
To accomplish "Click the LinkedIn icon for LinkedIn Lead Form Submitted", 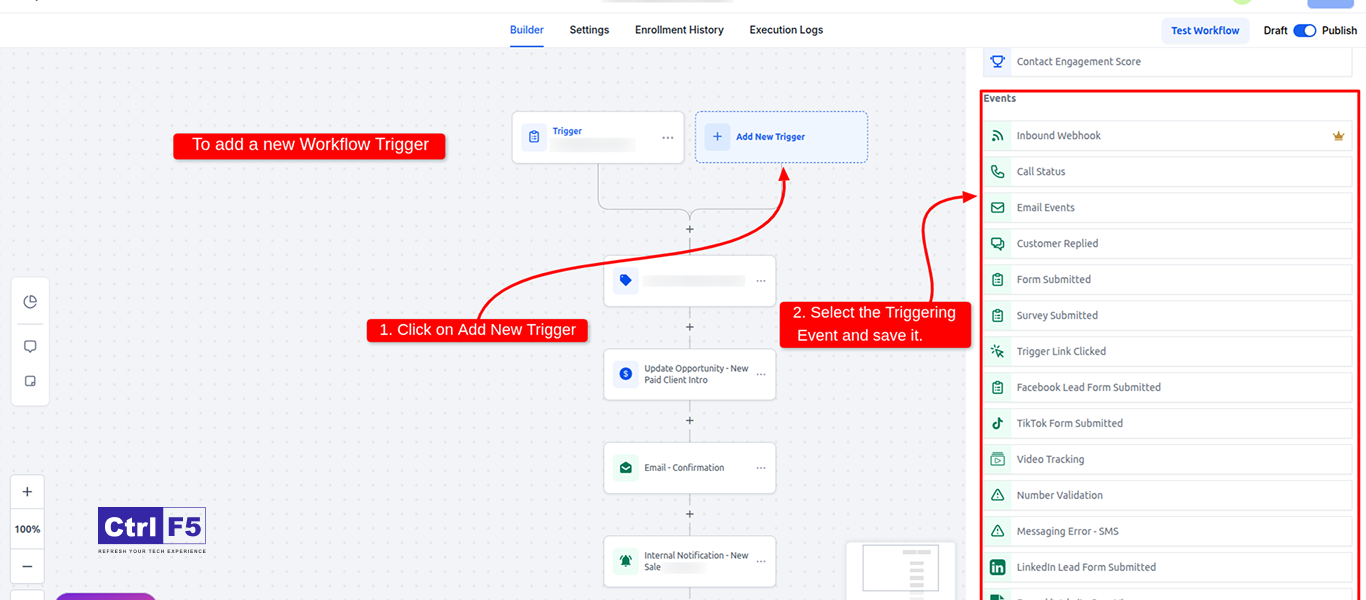I will click(997, 567).
